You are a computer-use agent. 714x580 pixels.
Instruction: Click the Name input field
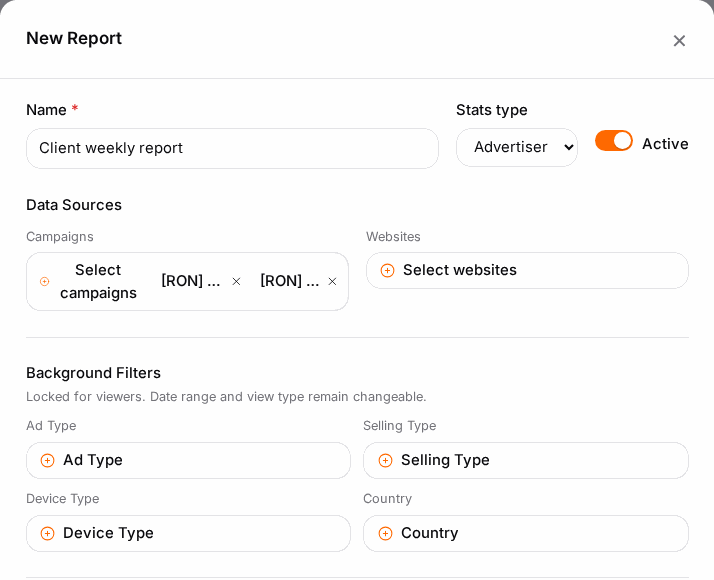click(x=232, y=148)
